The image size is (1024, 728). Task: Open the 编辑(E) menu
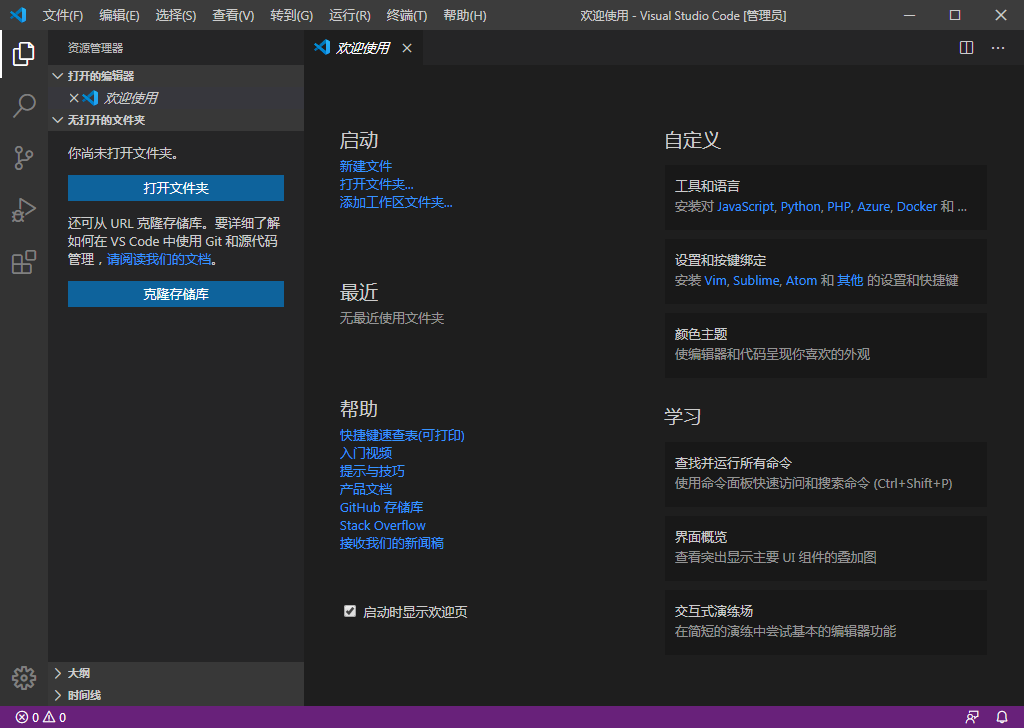[x=119, y=15]
